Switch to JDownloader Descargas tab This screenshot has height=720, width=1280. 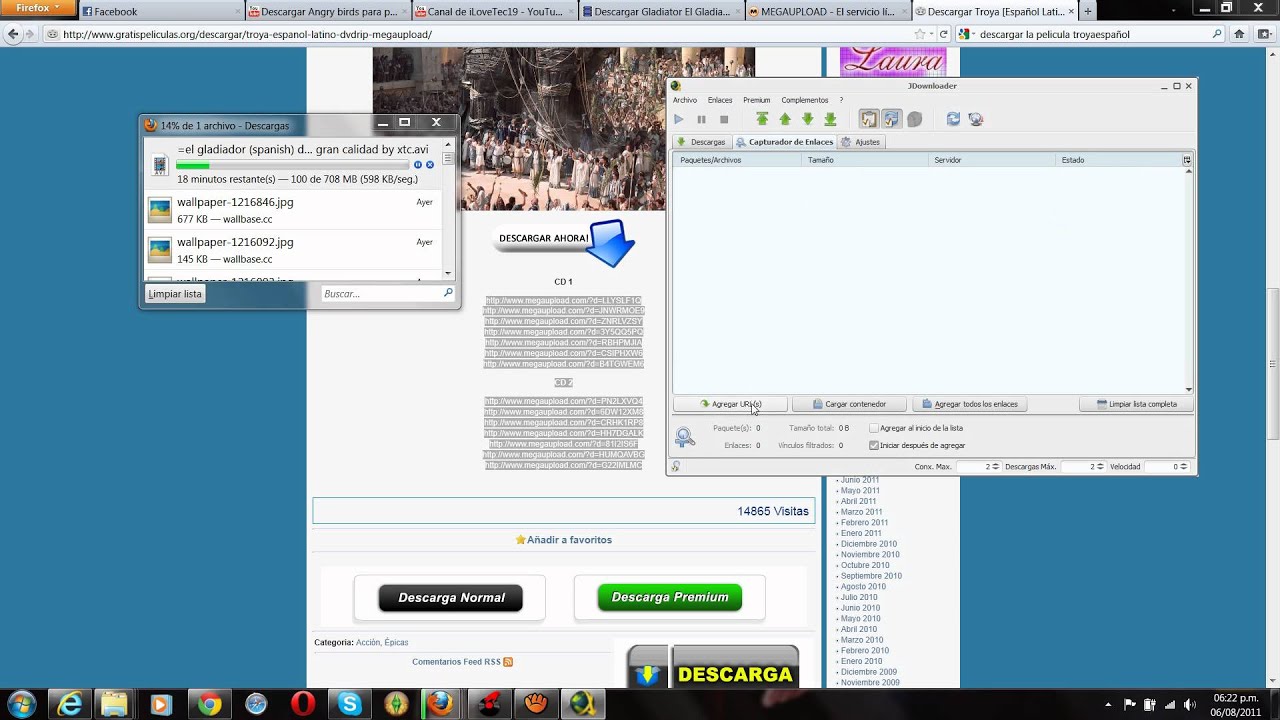[x=701, y=142]
